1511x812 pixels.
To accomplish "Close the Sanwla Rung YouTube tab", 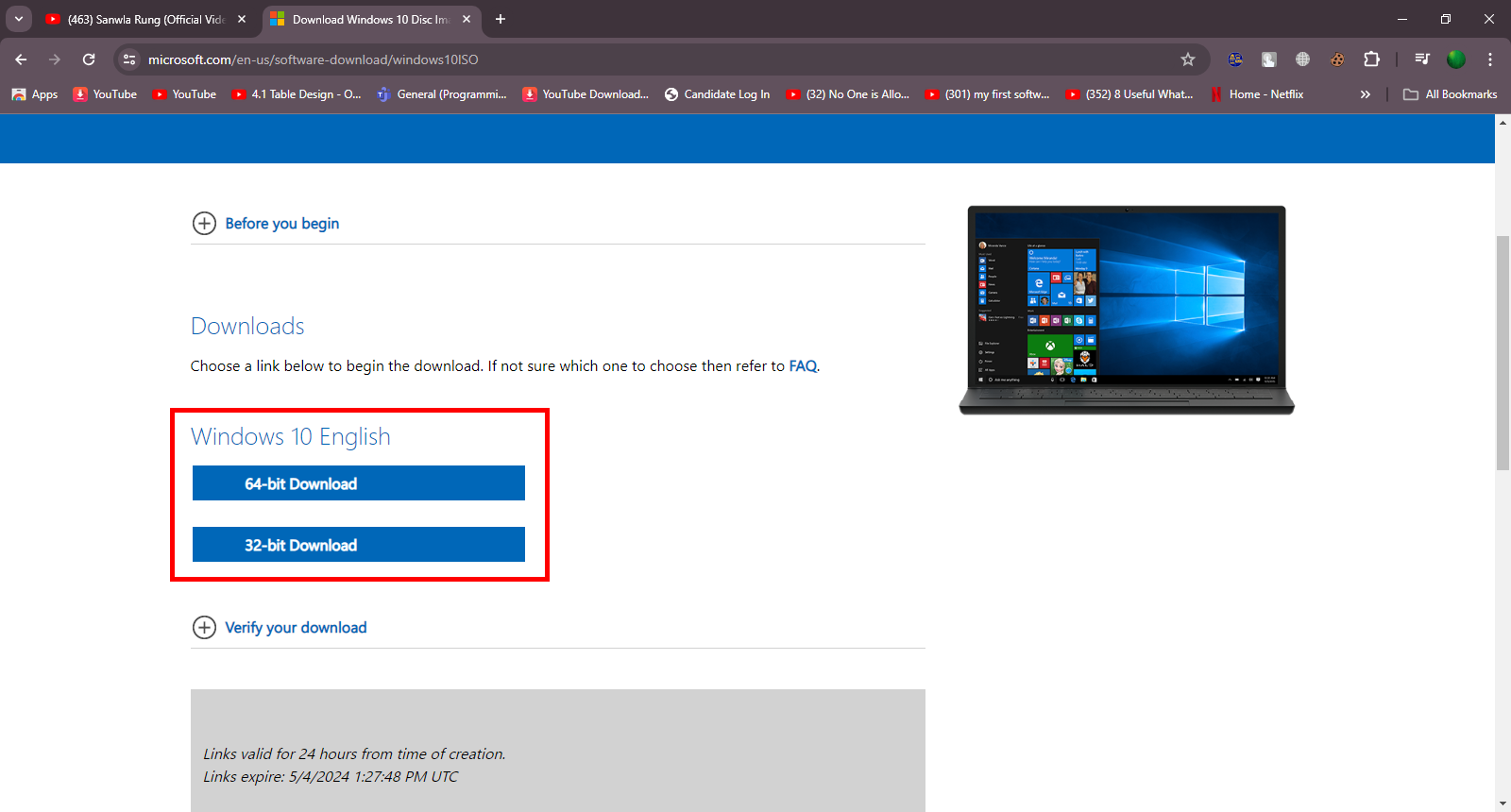I will (242, 19).
